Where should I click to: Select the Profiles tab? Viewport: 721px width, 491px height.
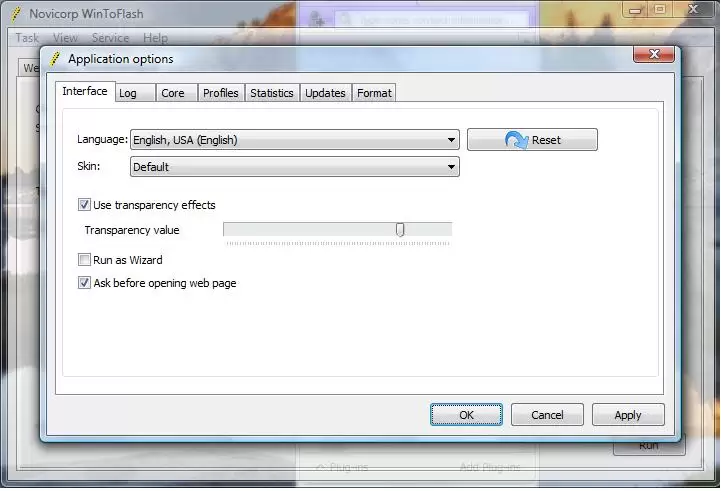221,93
